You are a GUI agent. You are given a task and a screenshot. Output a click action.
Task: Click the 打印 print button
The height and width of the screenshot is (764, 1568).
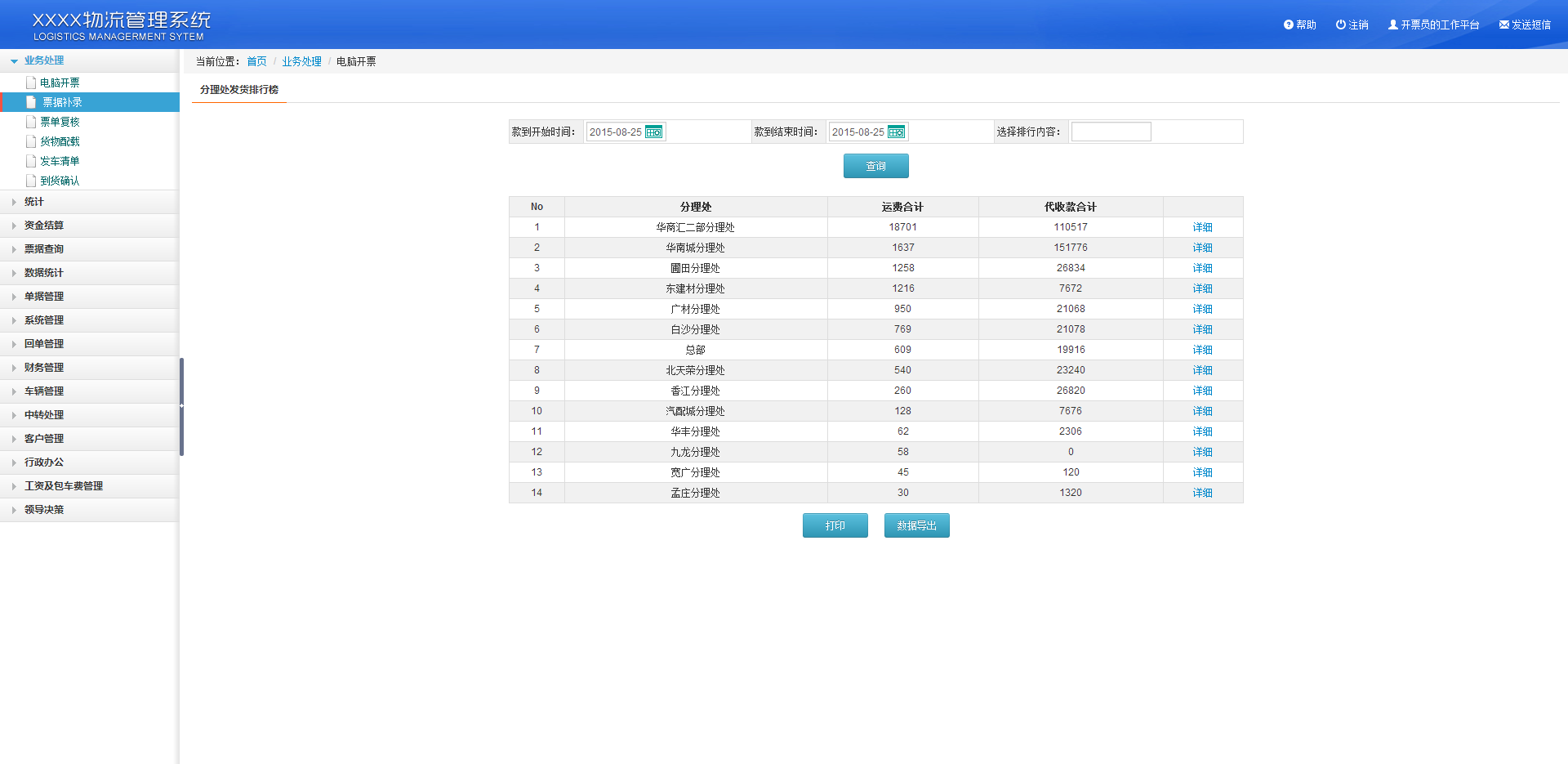835,525
